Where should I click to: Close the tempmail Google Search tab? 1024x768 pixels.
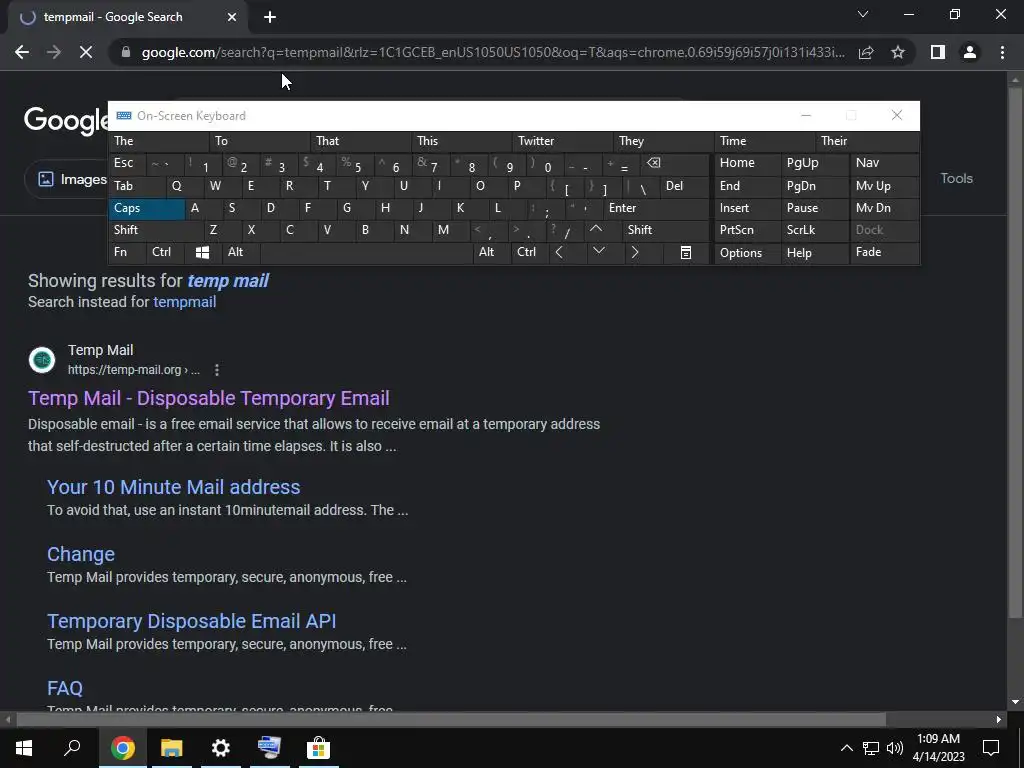232,17
